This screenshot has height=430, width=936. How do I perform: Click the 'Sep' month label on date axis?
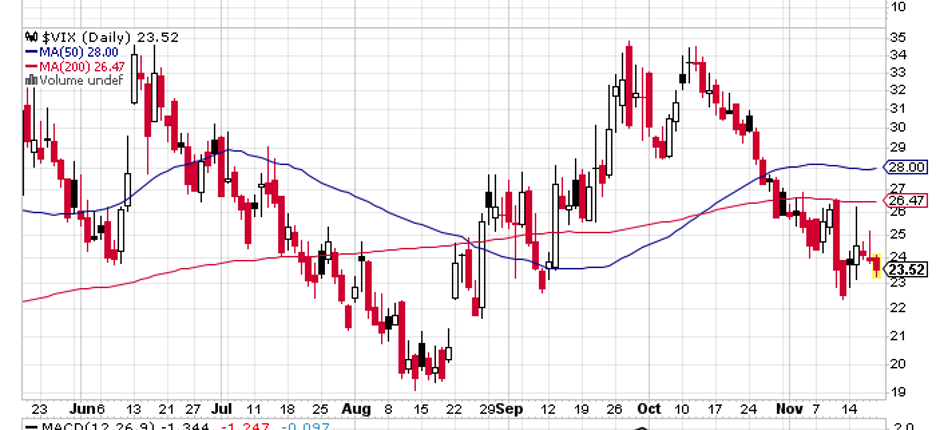click(x=509, y=410)
